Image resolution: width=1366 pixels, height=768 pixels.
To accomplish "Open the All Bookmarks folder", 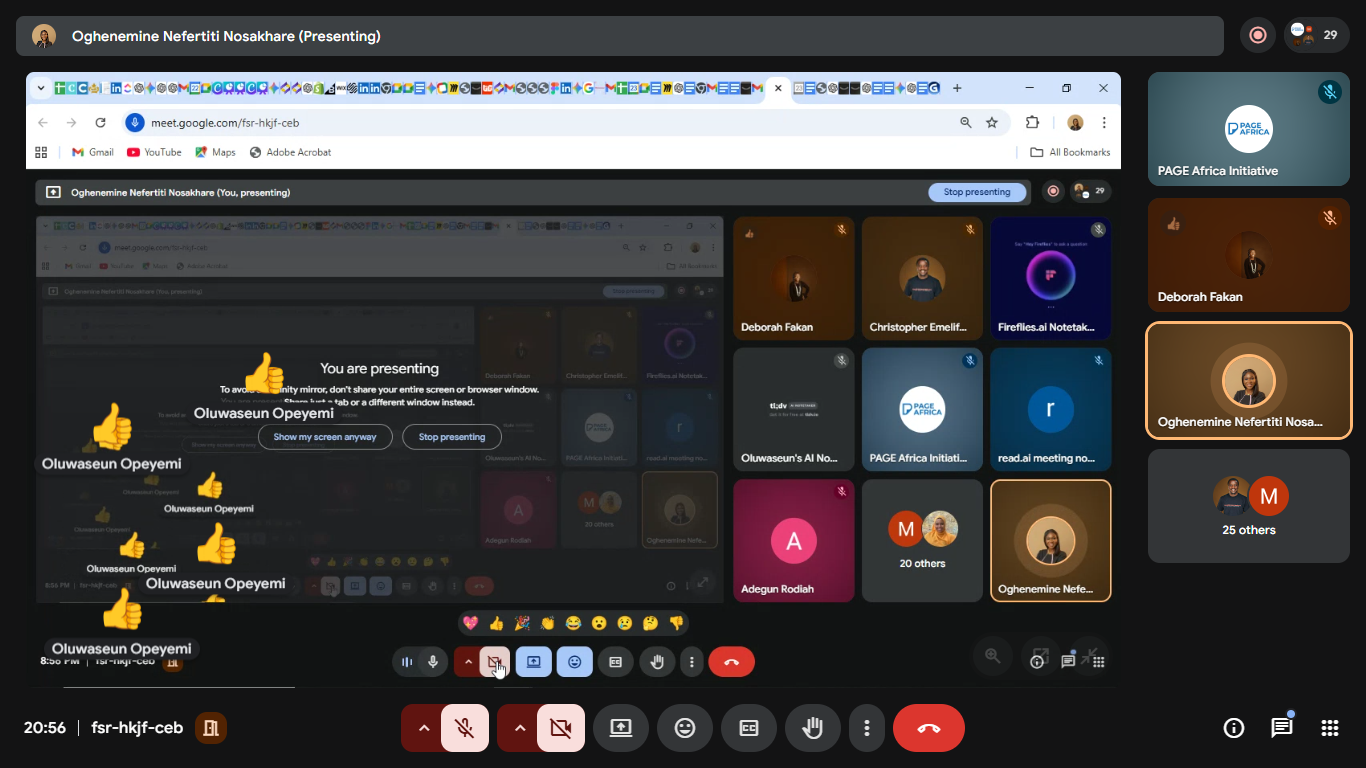I will coord(1070,152).
